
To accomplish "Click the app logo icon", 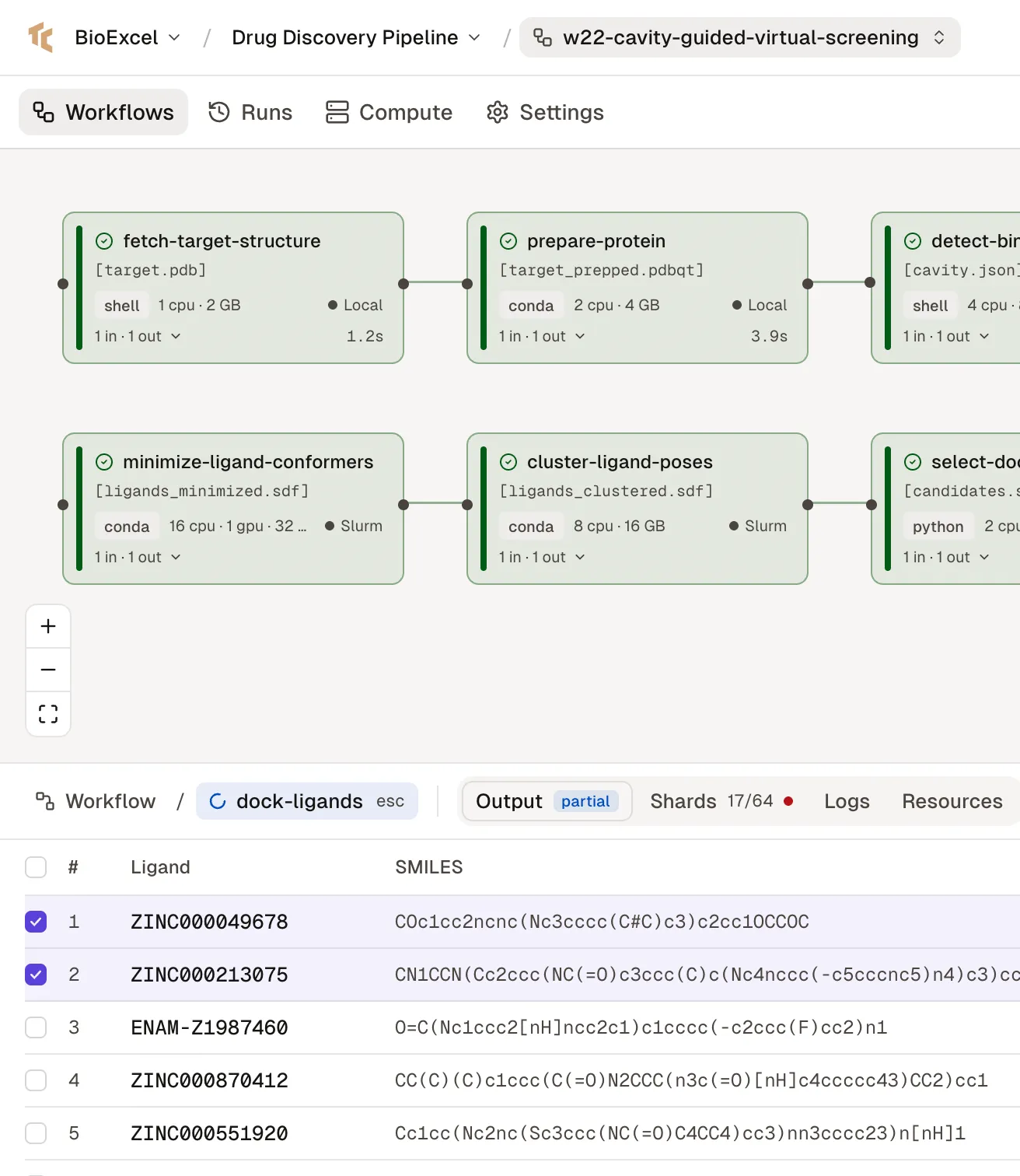I will tap(40, 37).
